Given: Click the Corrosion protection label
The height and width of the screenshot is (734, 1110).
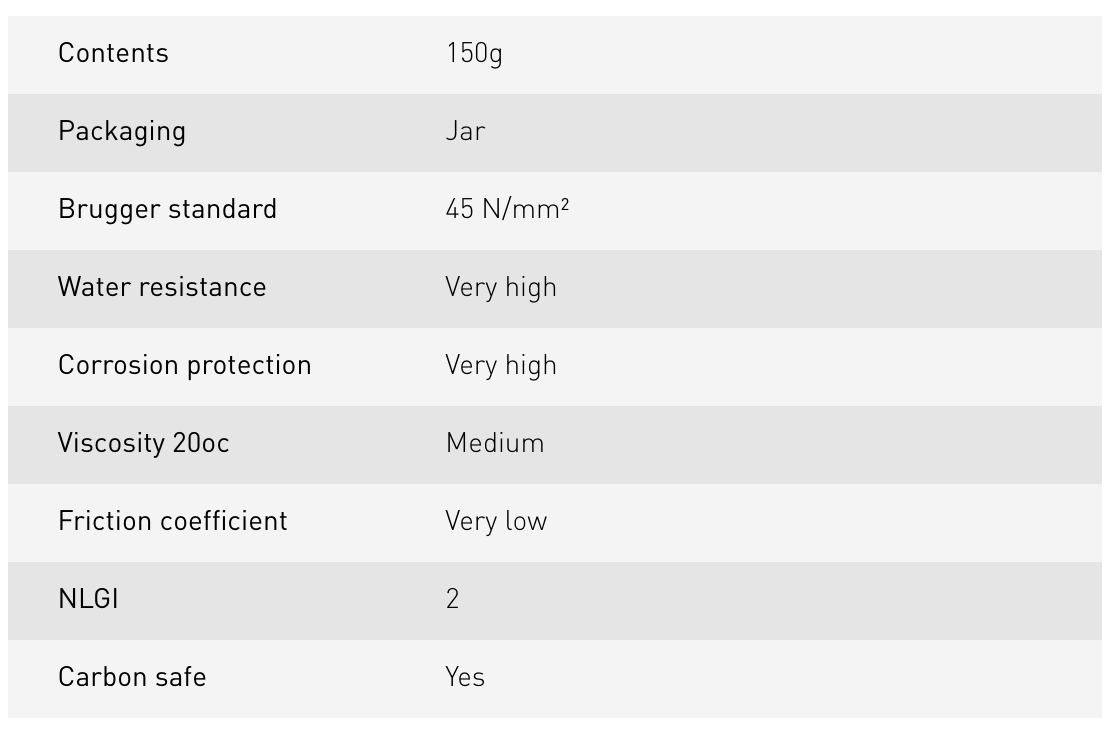Looking at the screenshot, I should point(184,365).
